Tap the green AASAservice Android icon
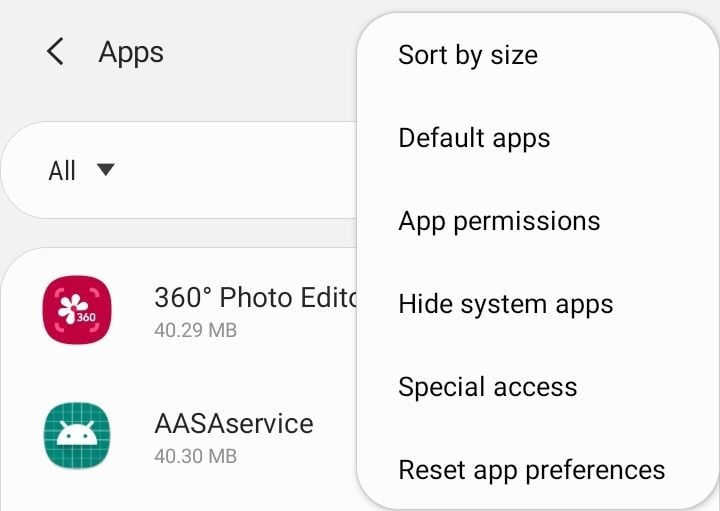 pos(77,435)
